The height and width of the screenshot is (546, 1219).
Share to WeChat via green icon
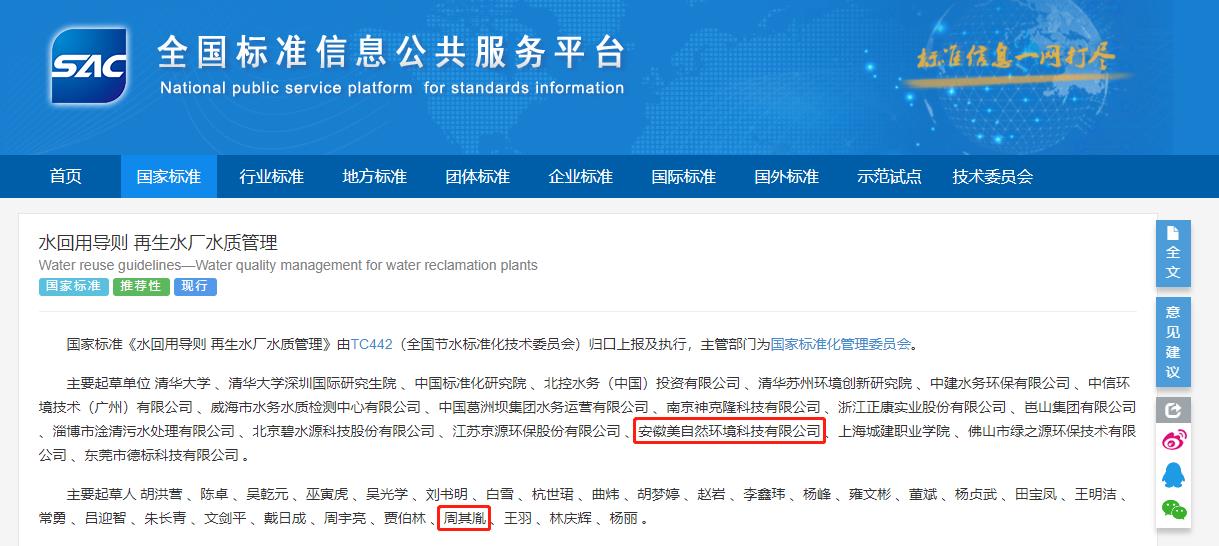[1173, 509]
